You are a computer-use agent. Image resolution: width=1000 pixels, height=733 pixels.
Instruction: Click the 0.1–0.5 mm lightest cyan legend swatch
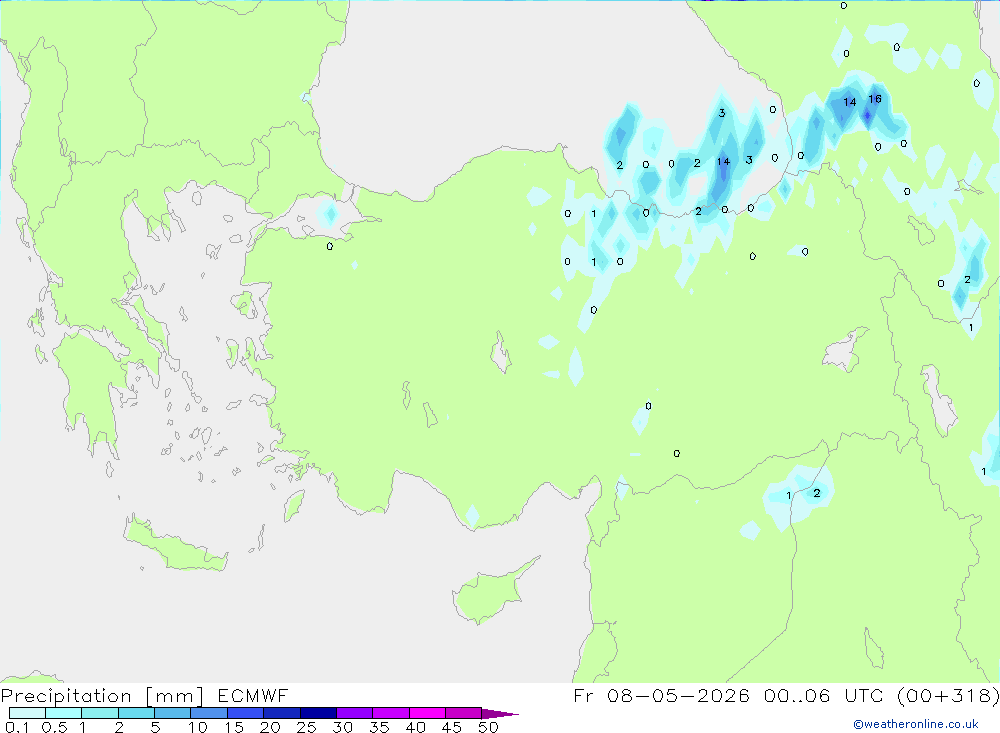(x=27, y=713)
